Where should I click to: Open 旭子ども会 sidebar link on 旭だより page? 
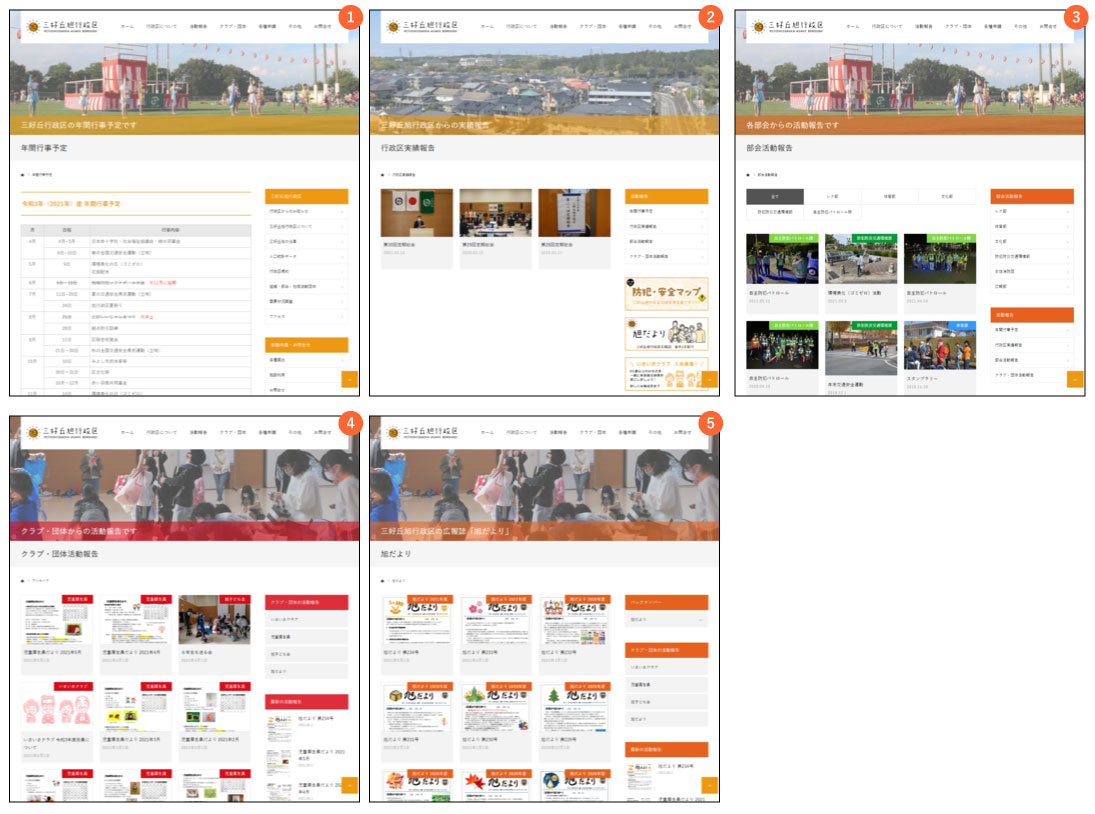point(666,702)
